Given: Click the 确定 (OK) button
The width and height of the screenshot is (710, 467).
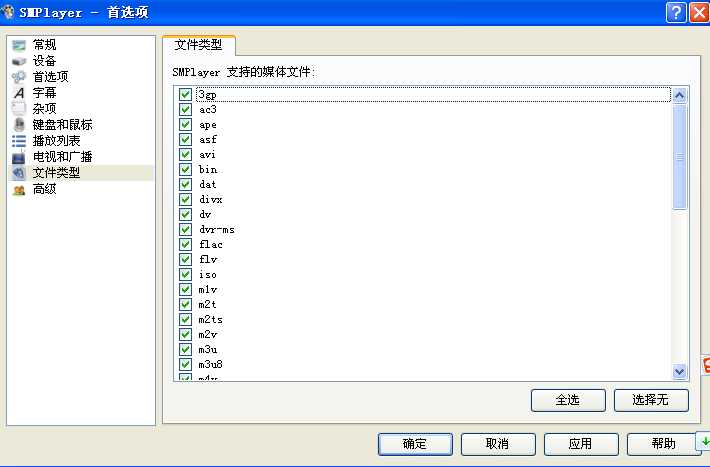Looking at the screenshot, I should coord(415,444).
